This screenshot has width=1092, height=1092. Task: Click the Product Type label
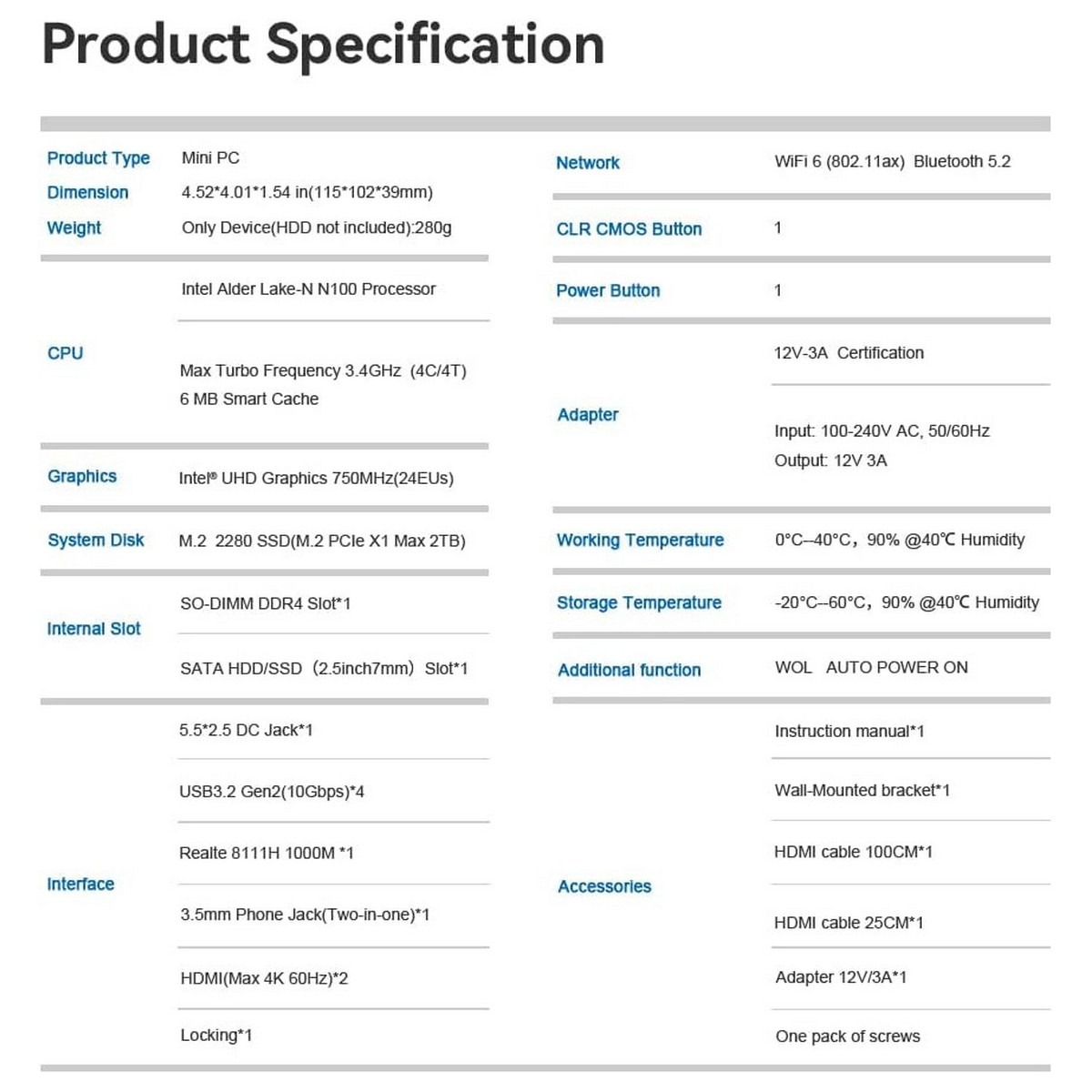pos(98,158)
